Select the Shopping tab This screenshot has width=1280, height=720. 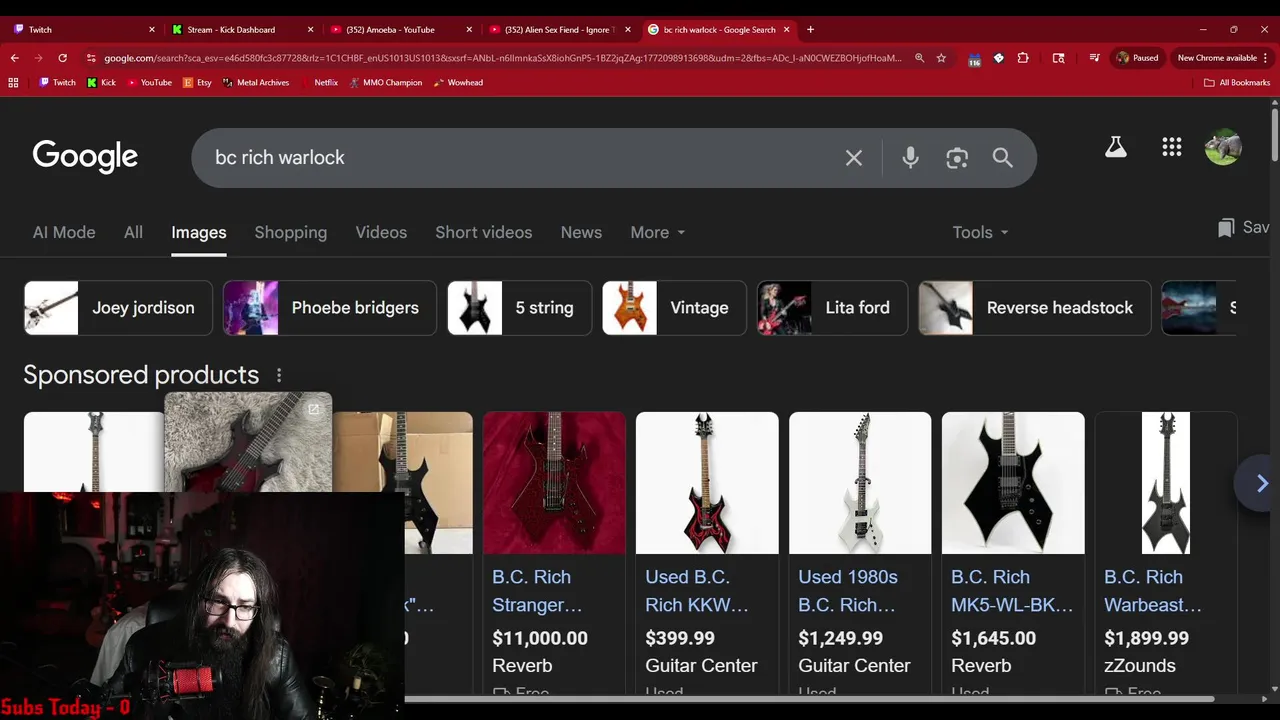click(290, 232)
